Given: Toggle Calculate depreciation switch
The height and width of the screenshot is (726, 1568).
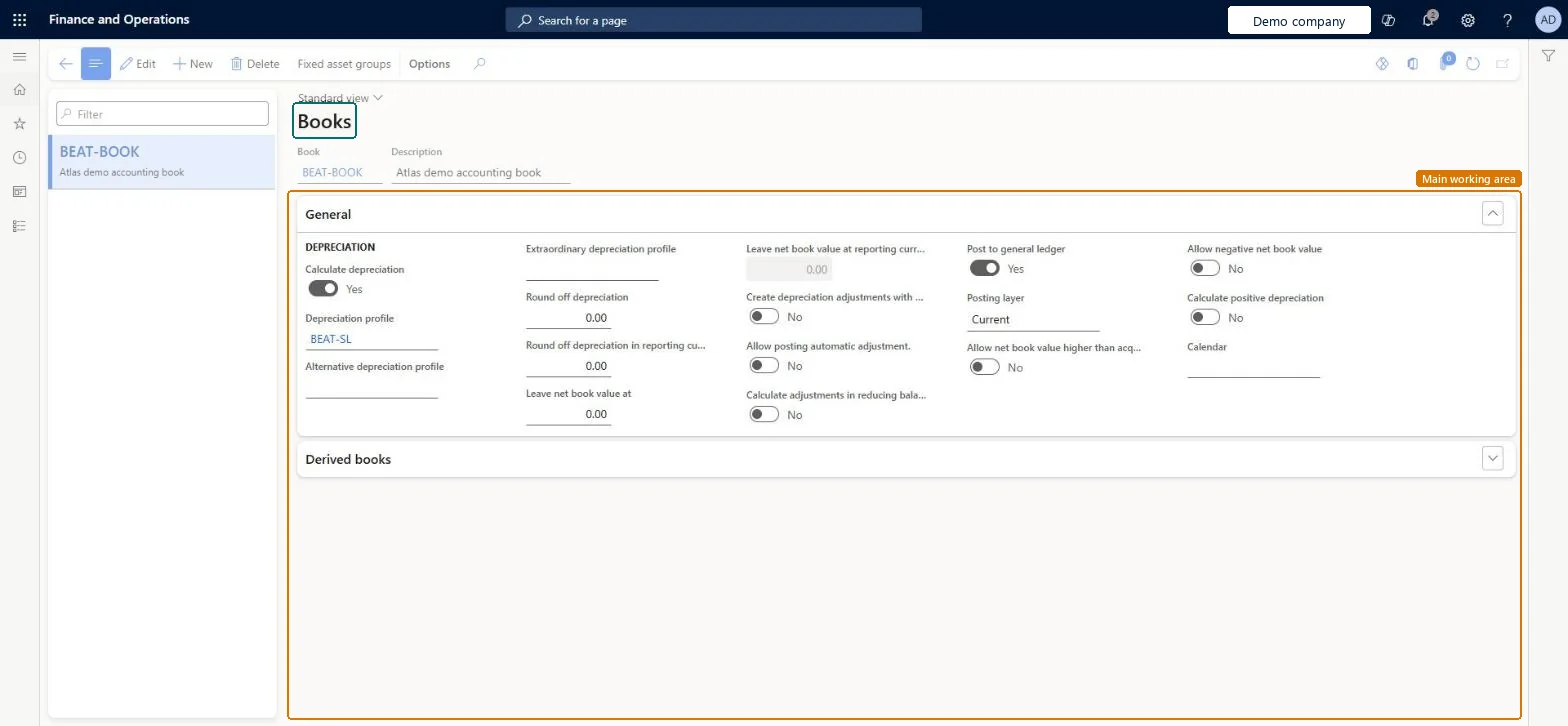Looking at the screenshot, I should click(323, 289).
